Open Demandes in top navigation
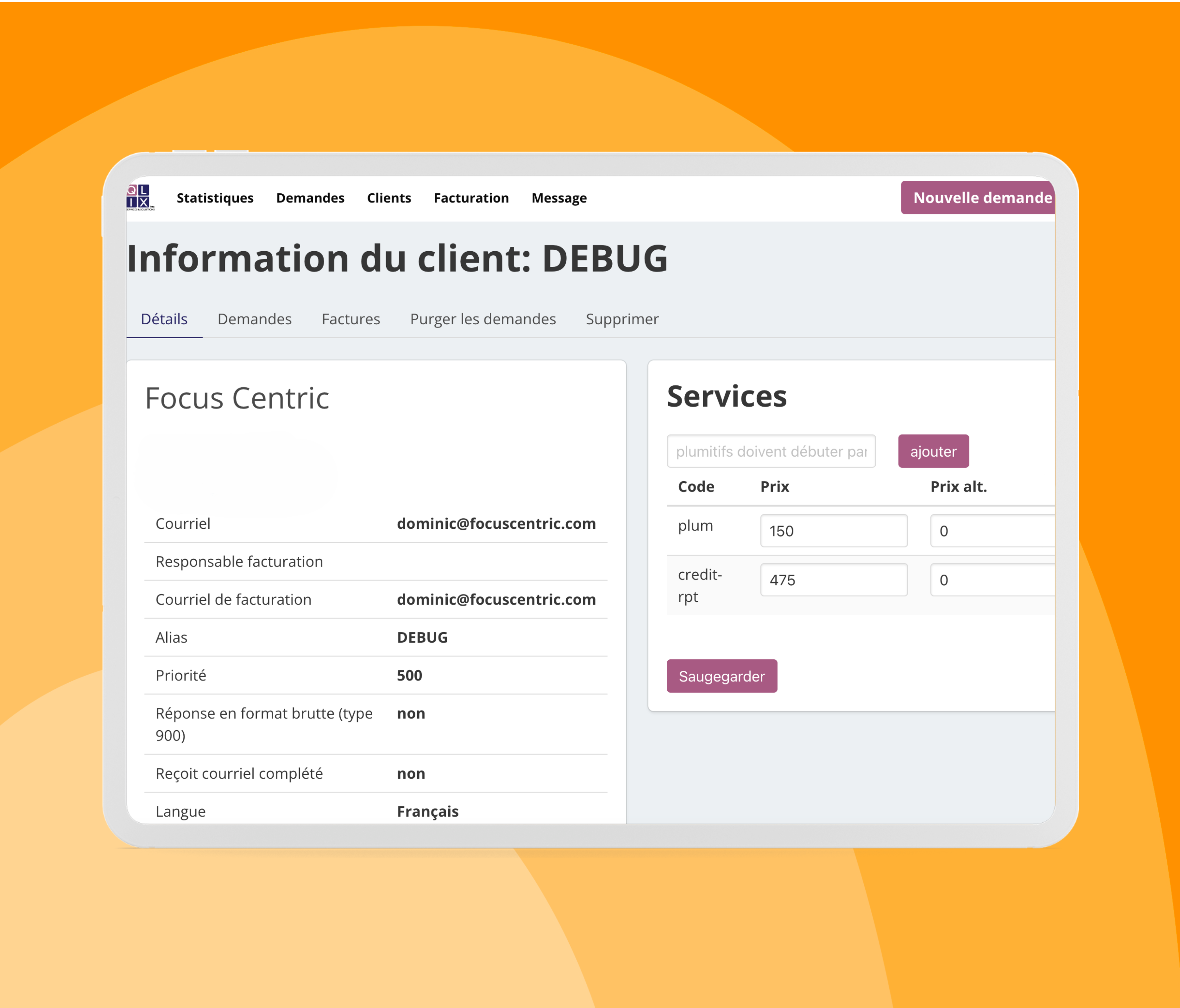Screen dimensions: 1180x1008 (x=310, y=198)
